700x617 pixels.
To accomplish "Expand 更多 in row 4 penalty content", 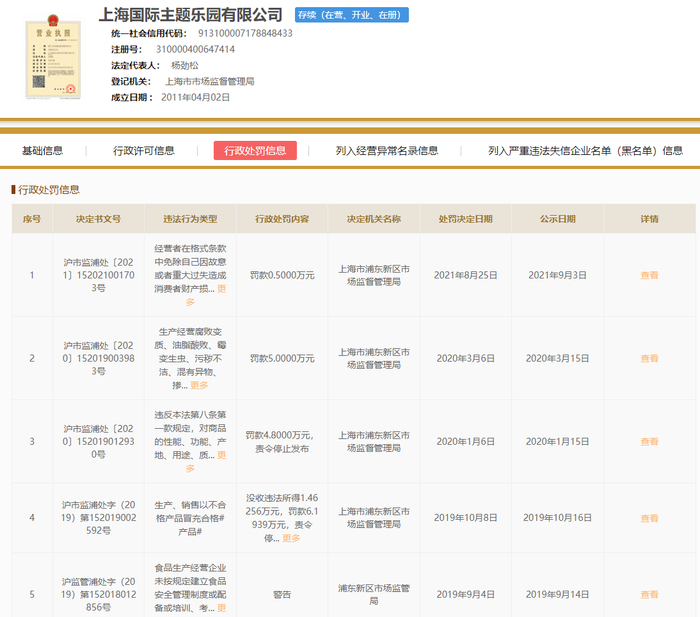I will click(291, 537).
